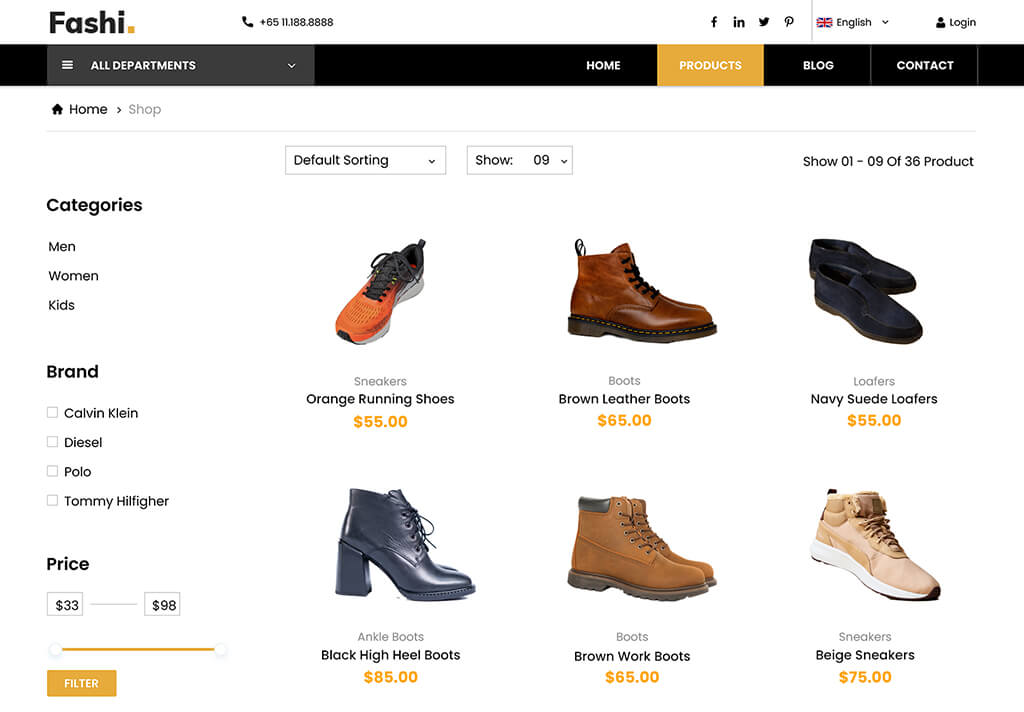The height and width of the screenshot is (712, 1024).
Task: Open the Contact navigation tab
Action: (x=925, y=65)
